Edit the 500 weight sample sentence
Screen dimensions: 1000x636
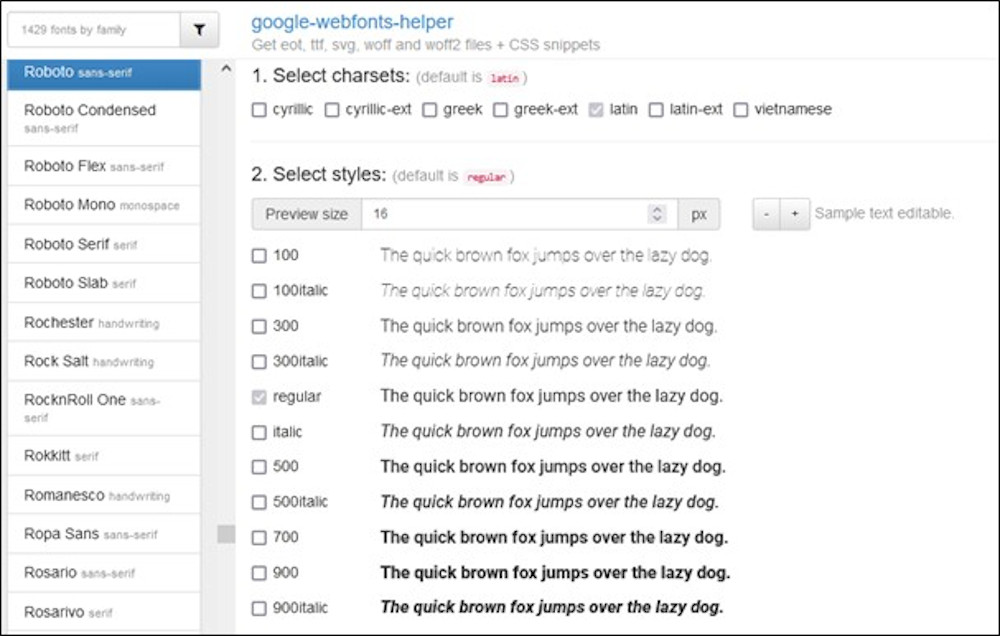click(553, 467)
